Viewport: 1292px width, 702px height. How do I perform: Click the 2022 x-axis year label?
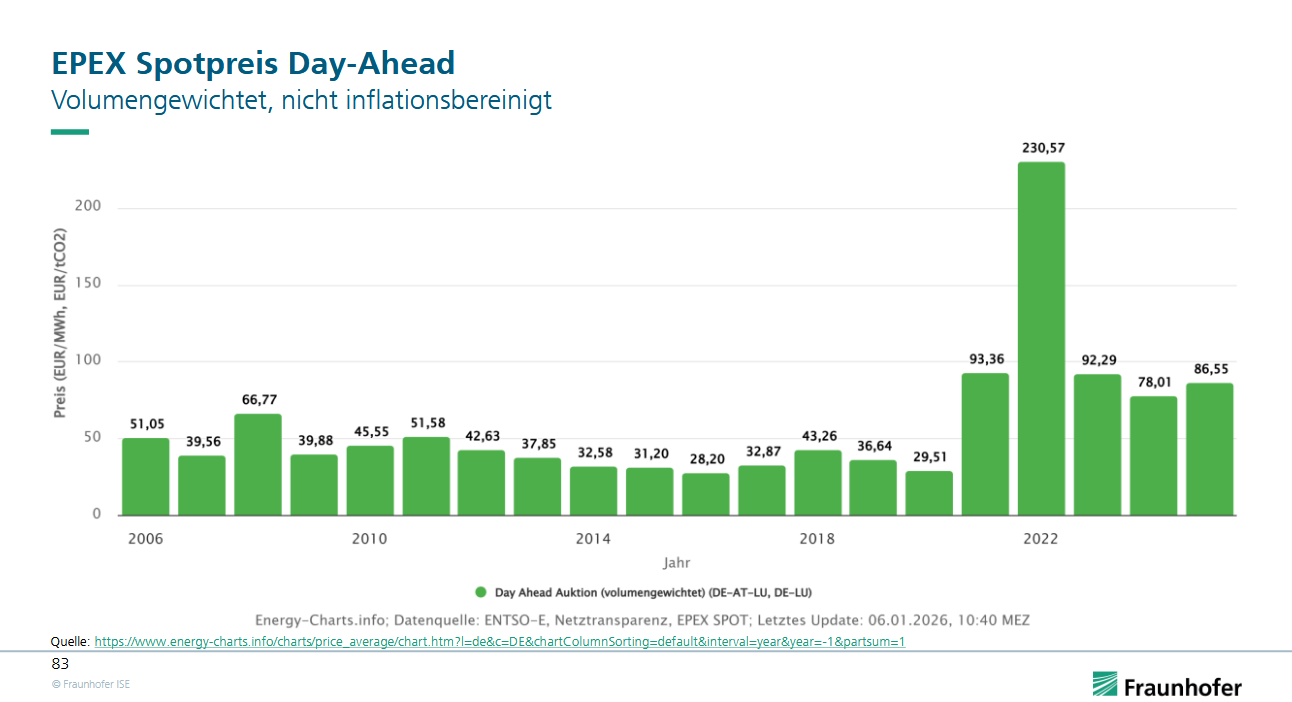[x=1040, y=539]
